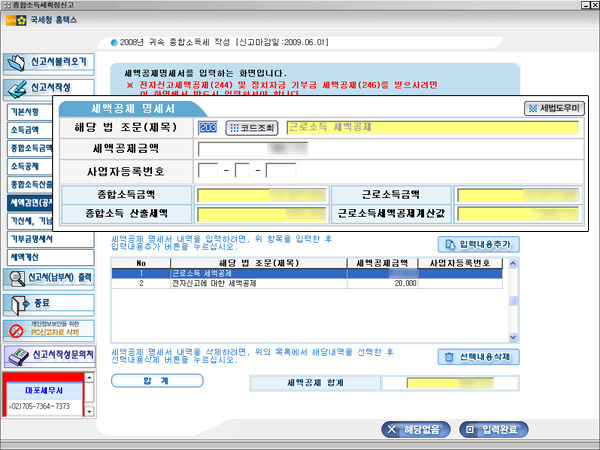The image size is (600, 450).
Task: Focus first 사업자등록번호 field
Action: click(208, 170)
